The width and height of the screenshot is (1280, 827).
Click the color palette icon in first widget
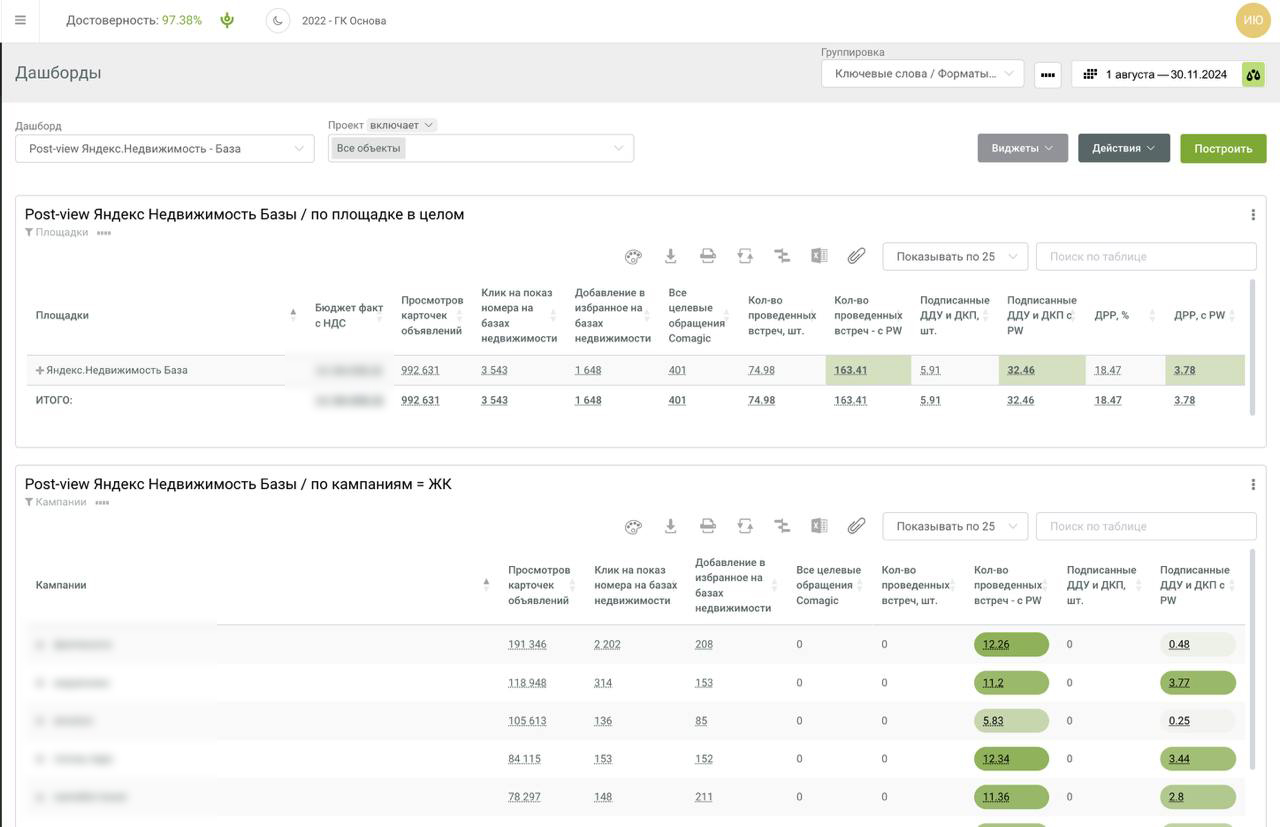(x=633, y=257)
